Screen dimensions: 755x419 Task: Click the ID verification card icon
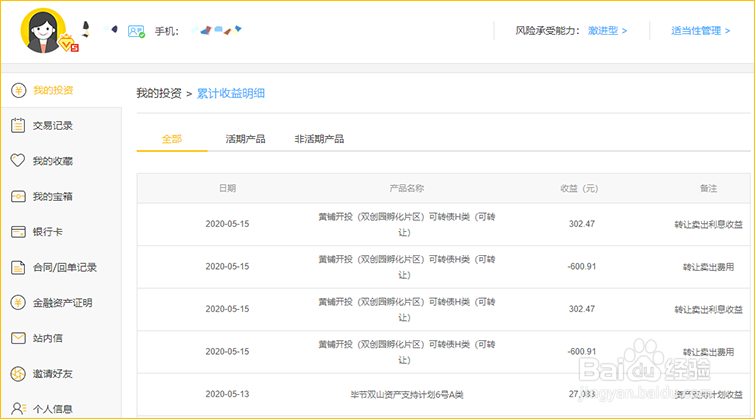point(136,31)
